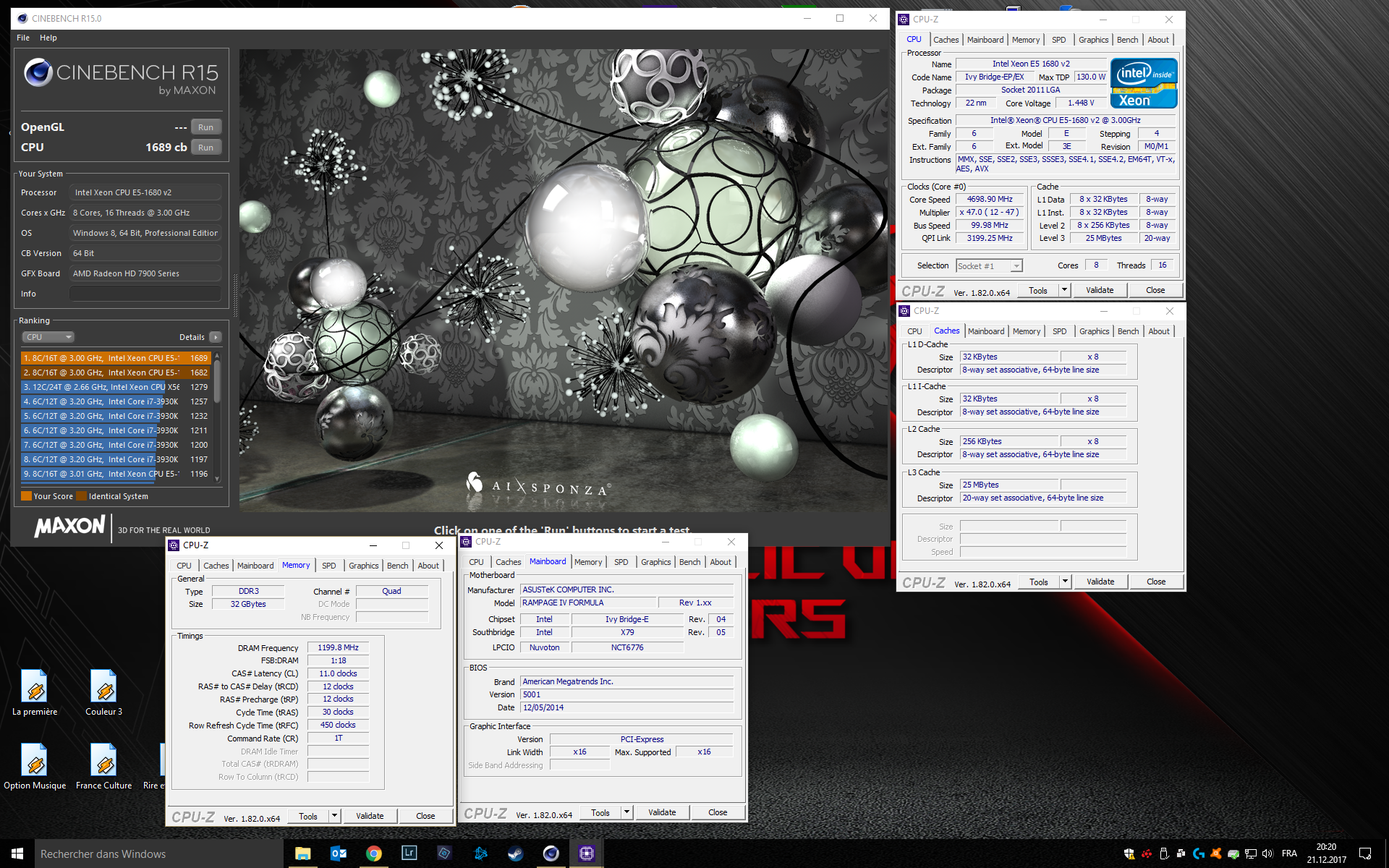Open Battle.net from the taskbar

480,854
